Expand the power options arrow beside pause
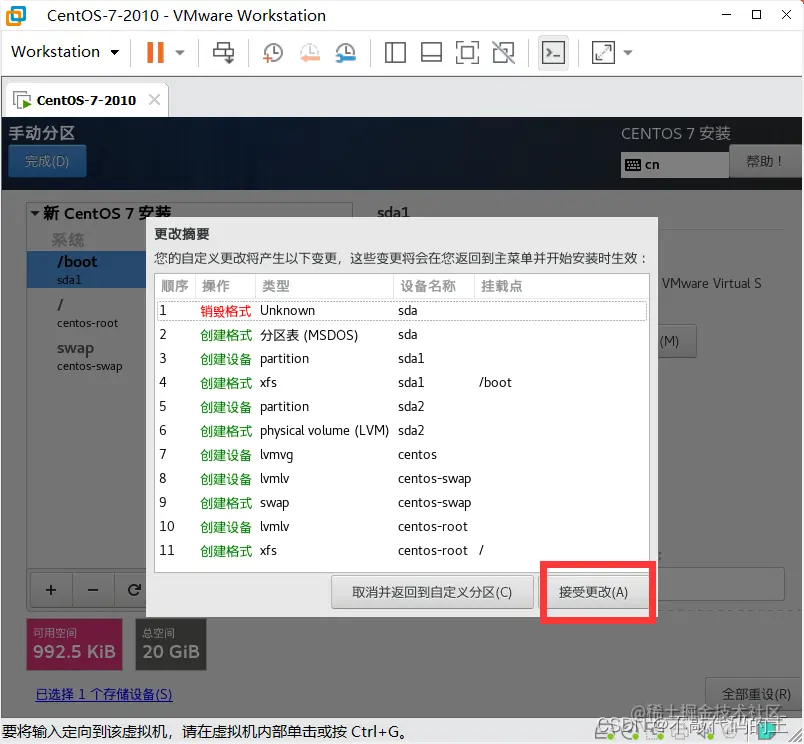This screenshot has height=744, width=804. click(179, 52)
